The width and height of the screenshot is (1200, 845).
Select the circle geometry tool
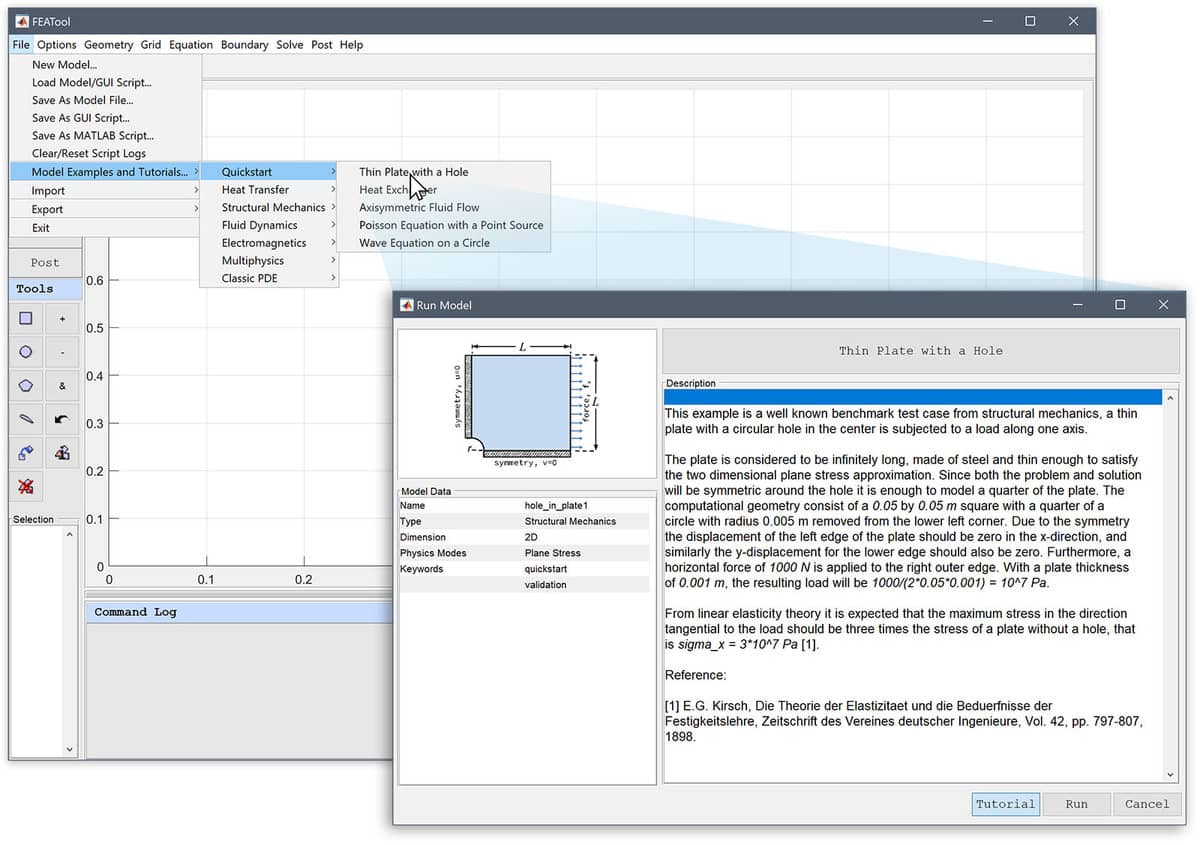pos(25,351)
